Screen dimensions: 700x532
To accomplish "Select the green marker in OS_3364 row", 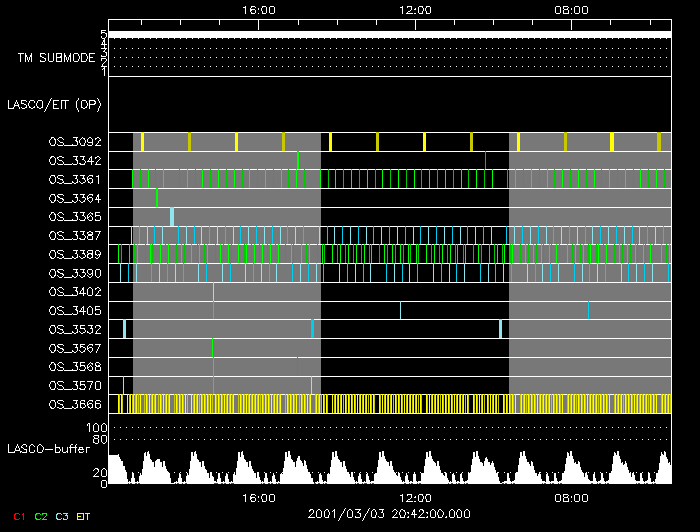I will (x=156, y=198).
